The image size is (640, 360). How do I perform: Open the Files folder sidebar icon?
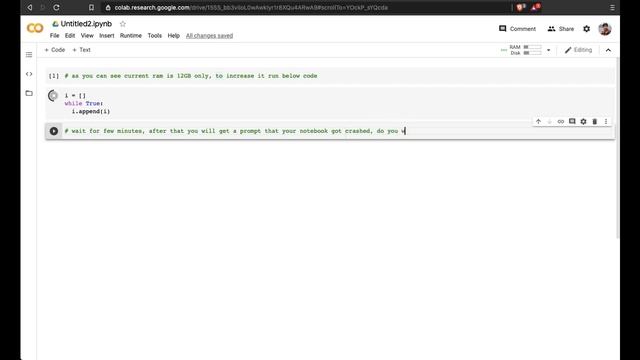tap(29, 93)
